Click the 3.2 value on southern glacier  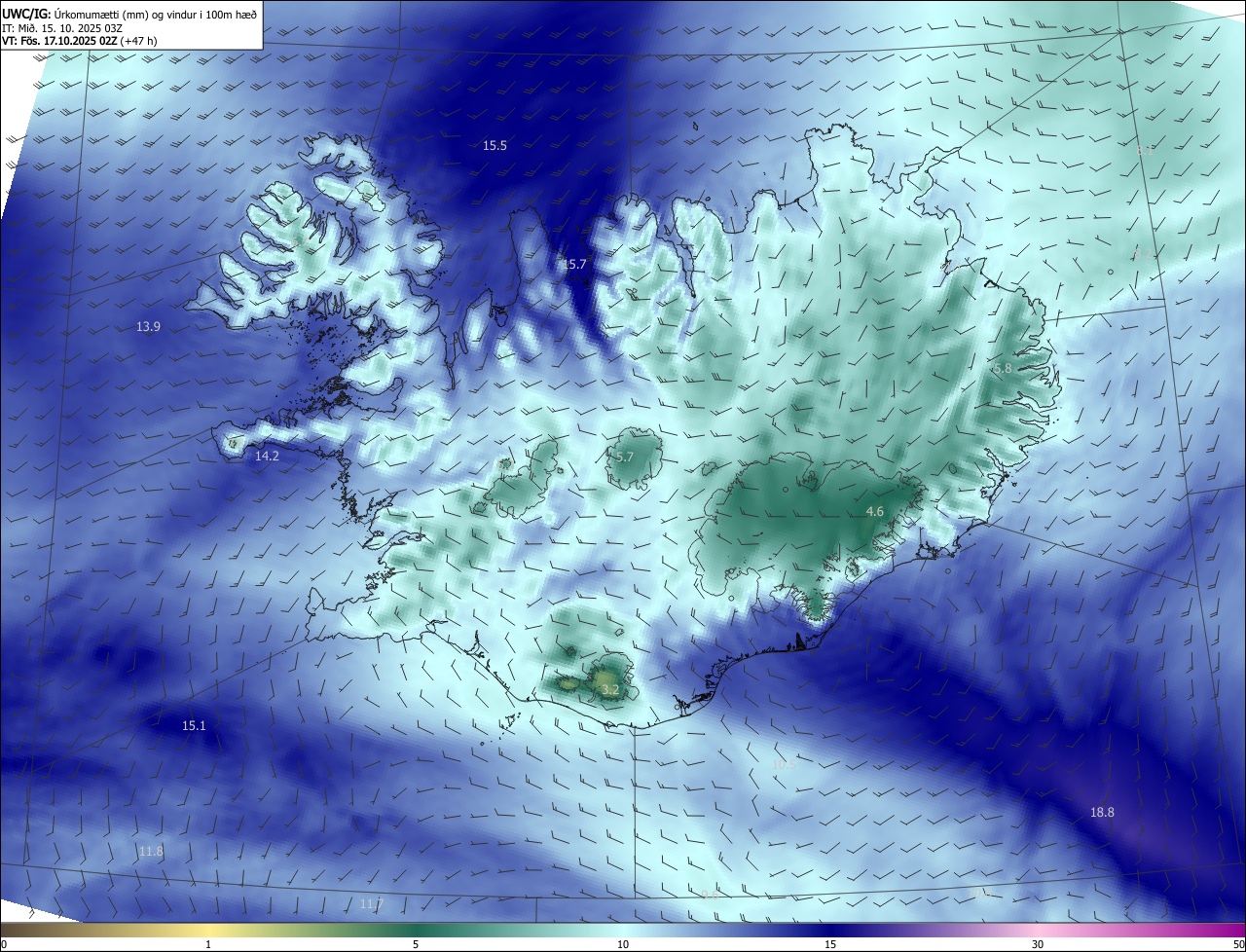(x=609, y=689)
